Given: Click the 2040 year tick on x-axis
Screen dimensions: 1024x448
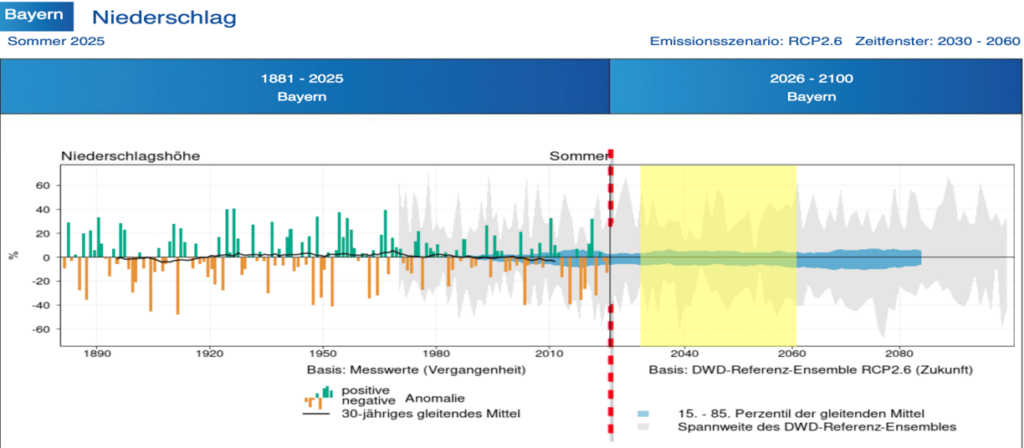Looking at the screenshot, I should pos(685,353).
